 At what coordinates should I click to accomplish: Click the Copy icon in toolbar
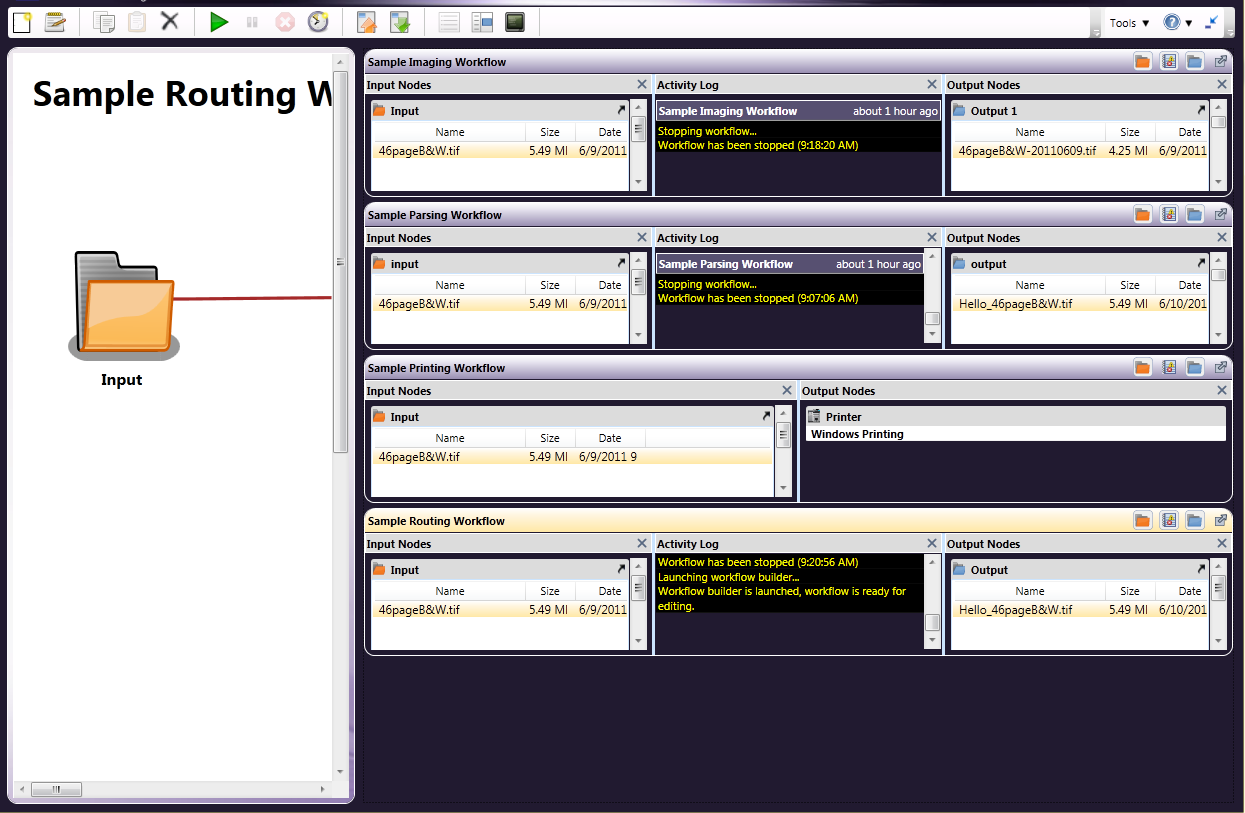click(x=103, y=21)
